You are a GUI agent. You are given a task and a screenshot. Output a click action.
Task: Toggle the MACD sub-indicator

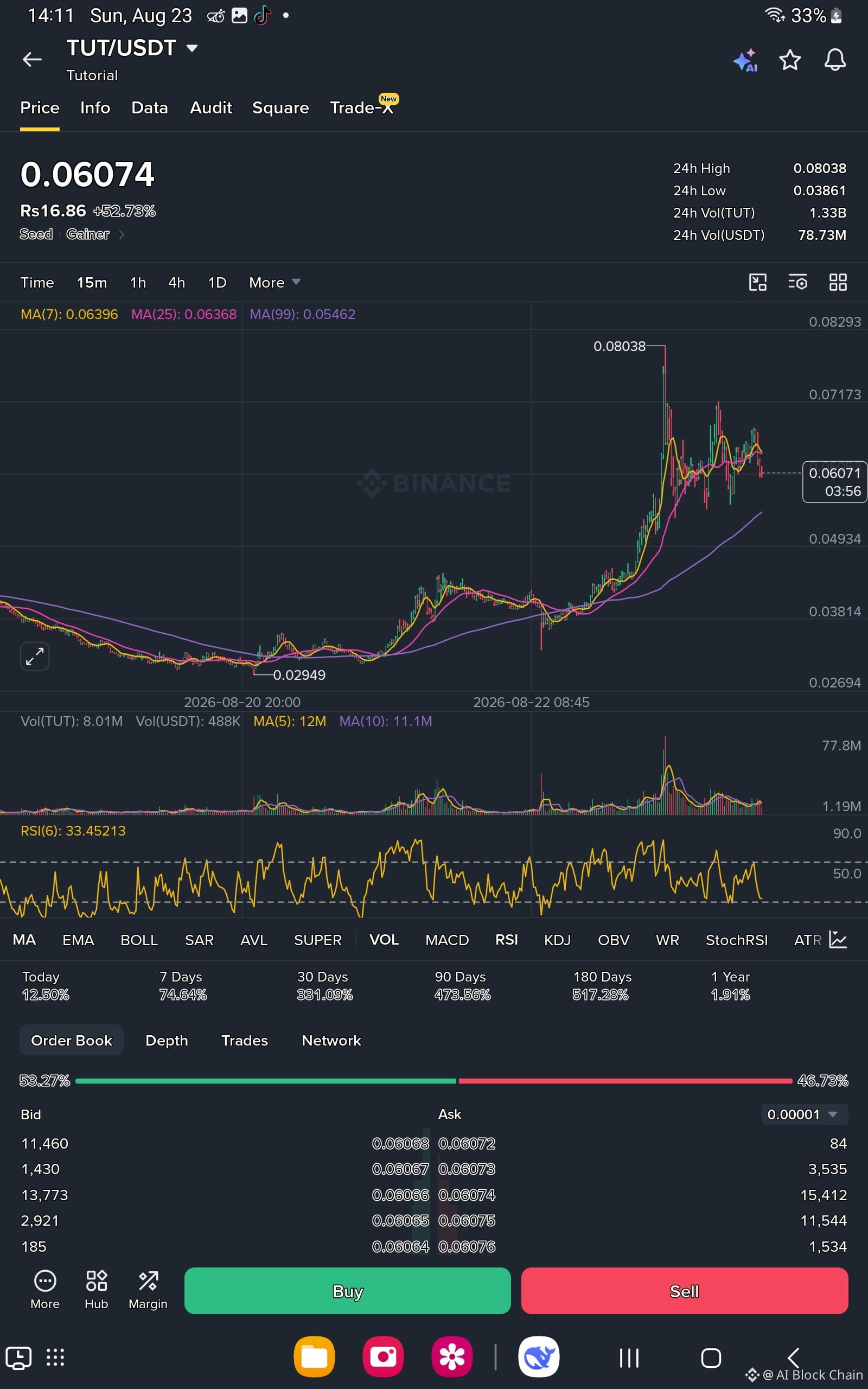(447, 940)
